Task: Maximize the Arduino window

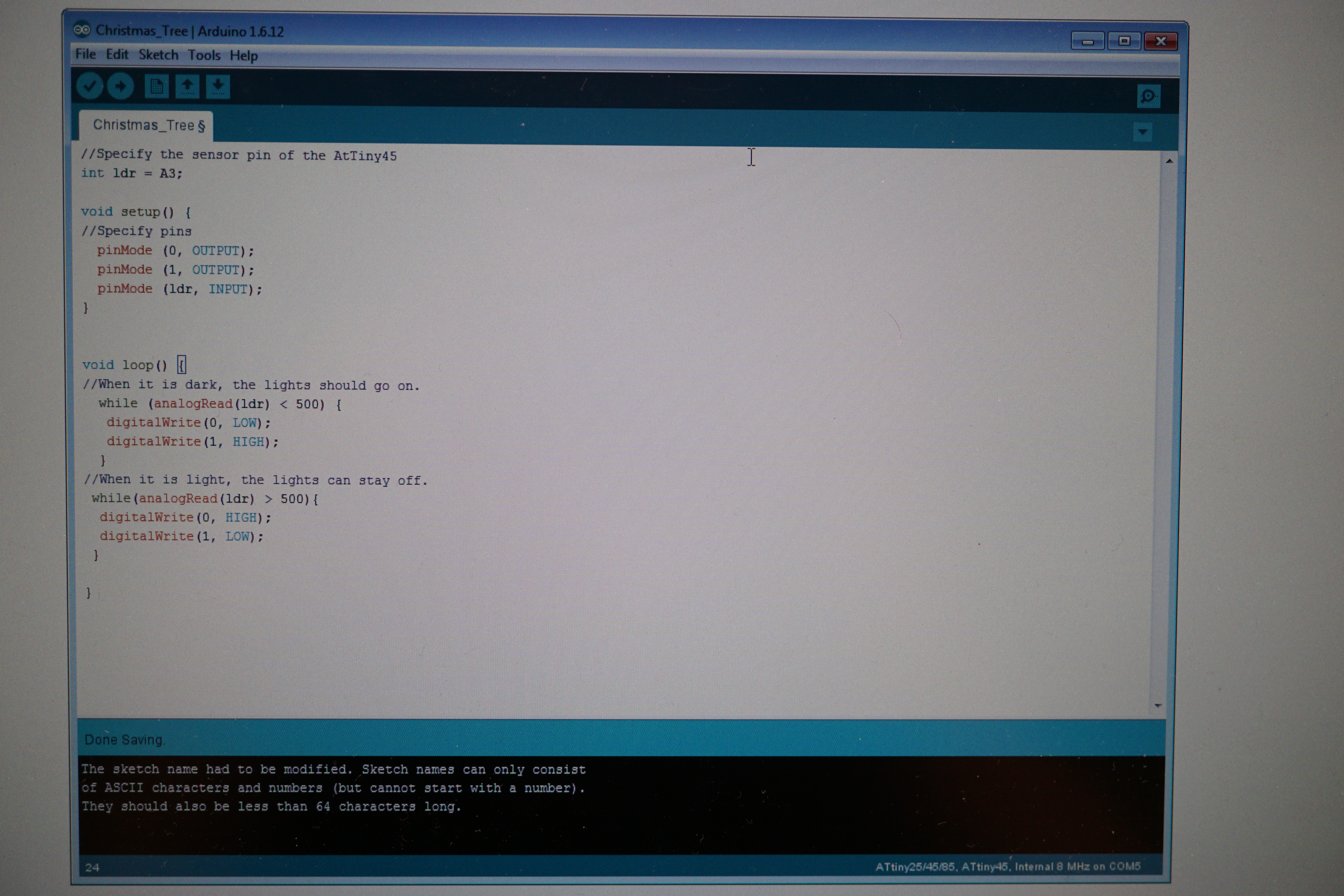Action: (1124, 41)
